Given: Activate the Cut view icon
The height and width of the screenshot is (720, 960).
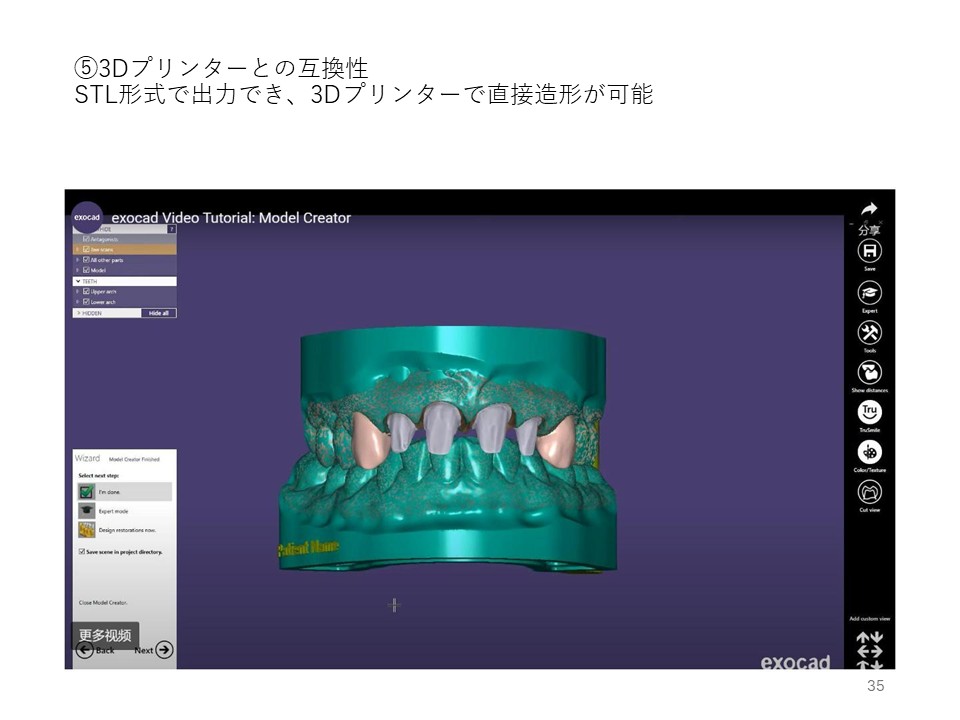Looking at the screenshot, I should point(869,492).
